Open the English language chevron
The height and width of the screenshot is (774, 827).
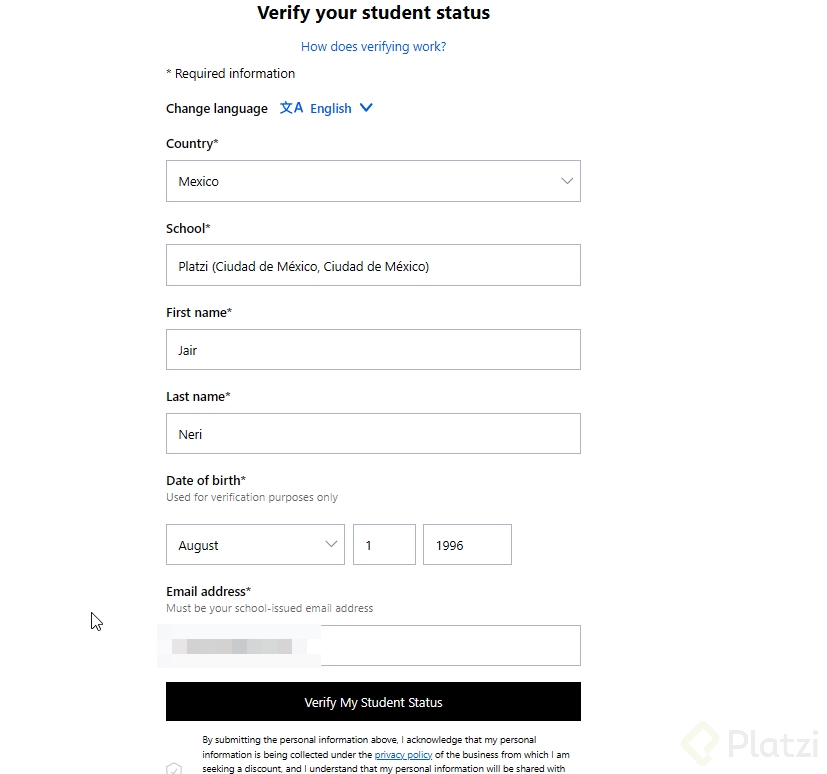pos(366,108)
